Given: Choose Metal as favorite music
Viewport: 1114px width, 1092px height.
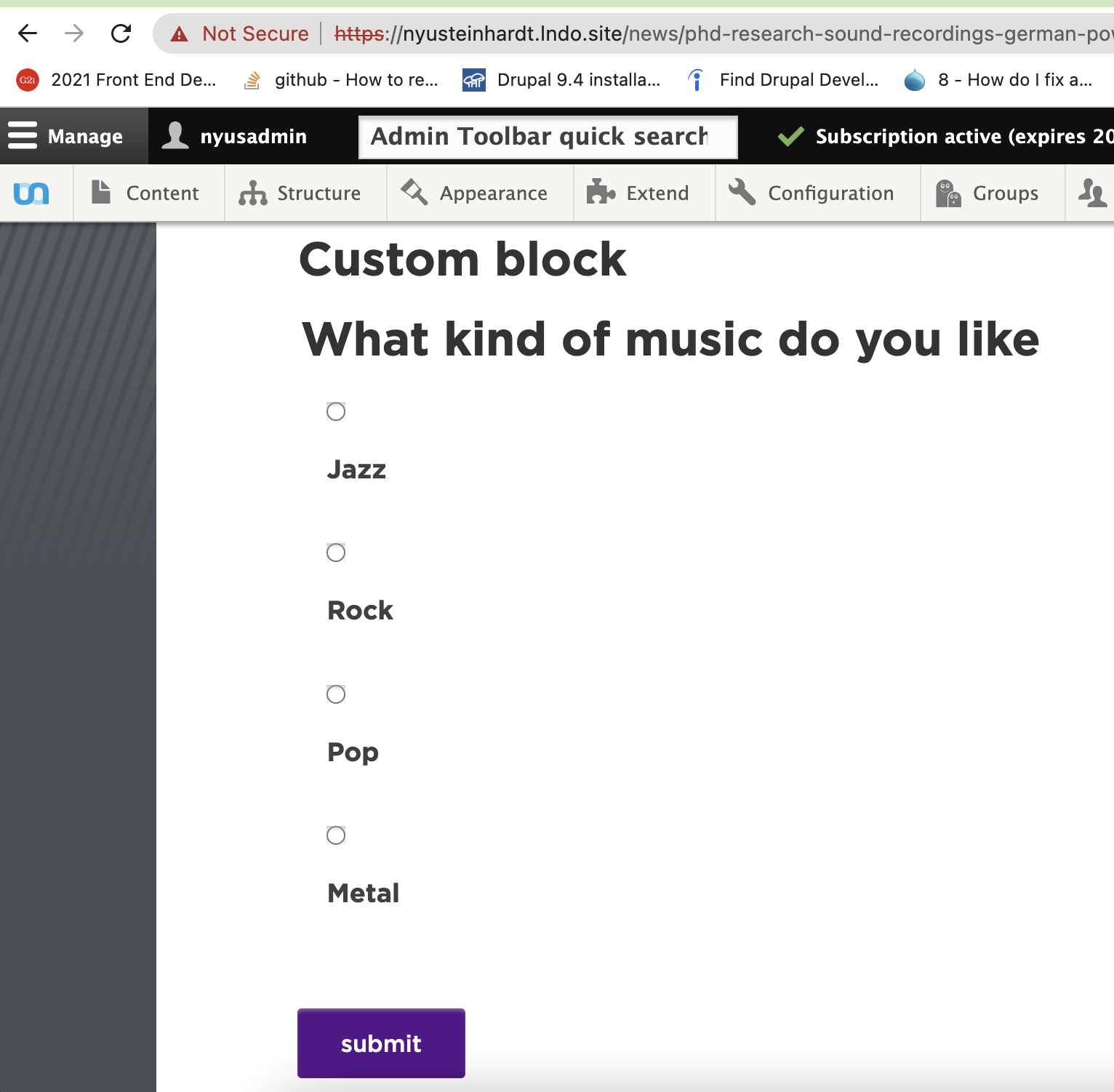Looking at the screenshot, I should tap(336, 835).
